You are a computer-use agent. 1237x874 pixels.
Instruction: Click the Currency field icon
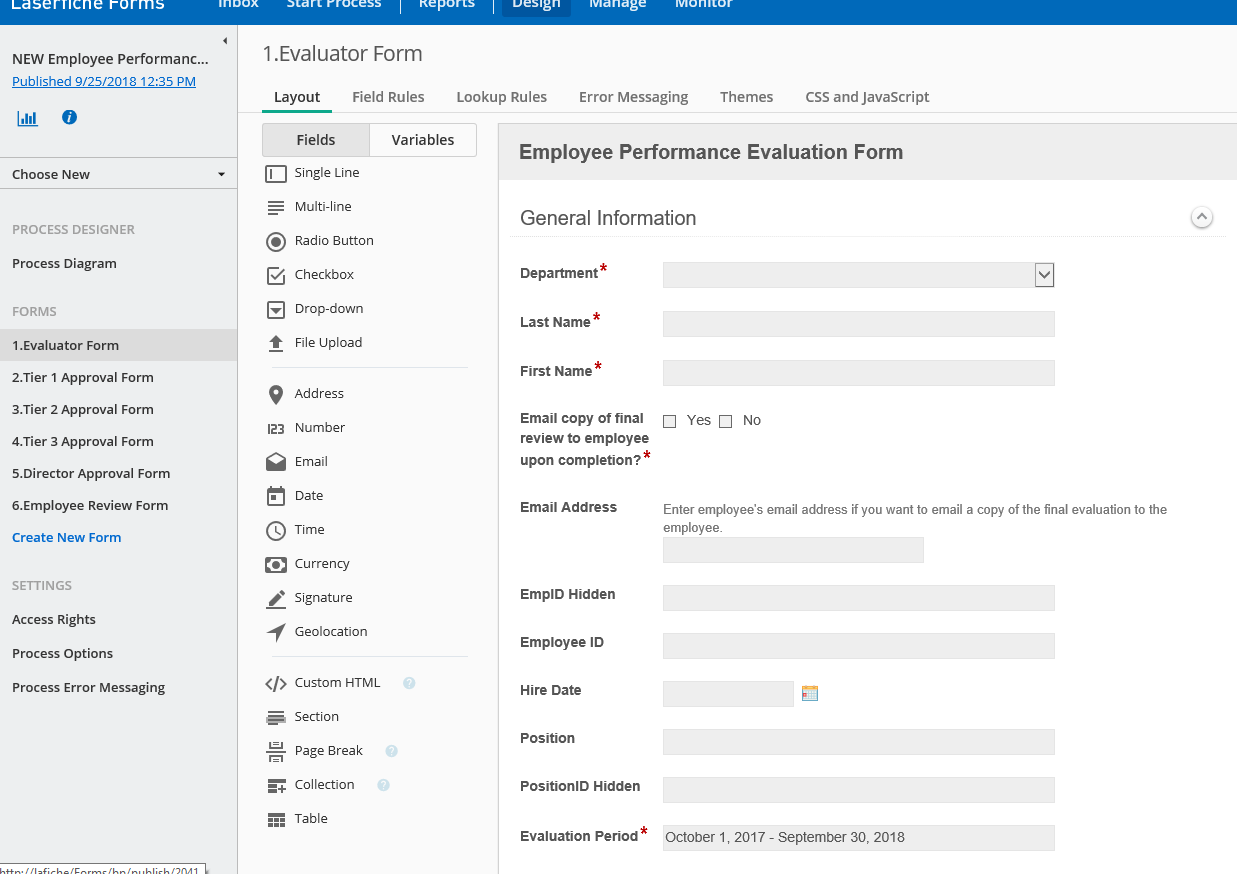pos(276,564)
